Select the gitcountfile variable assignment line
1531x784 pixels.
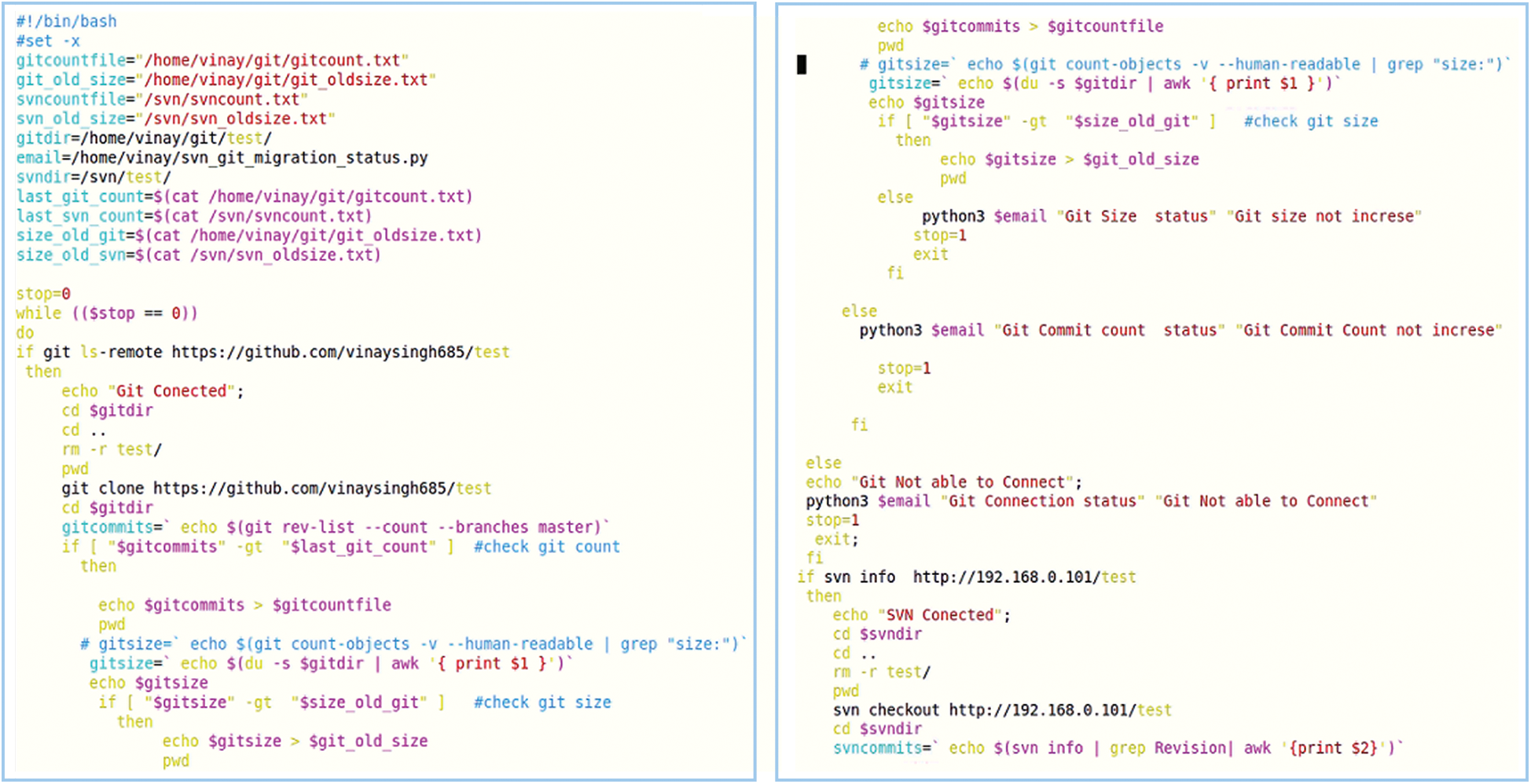(212, 60)
